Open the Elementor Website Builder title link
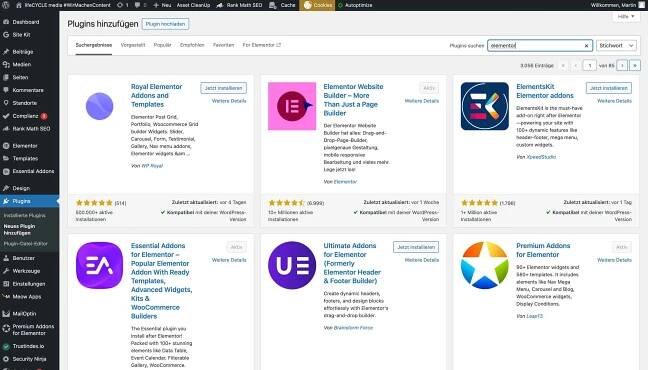The height and width of the screenshot is (370, 648). (x=353, y=100)
